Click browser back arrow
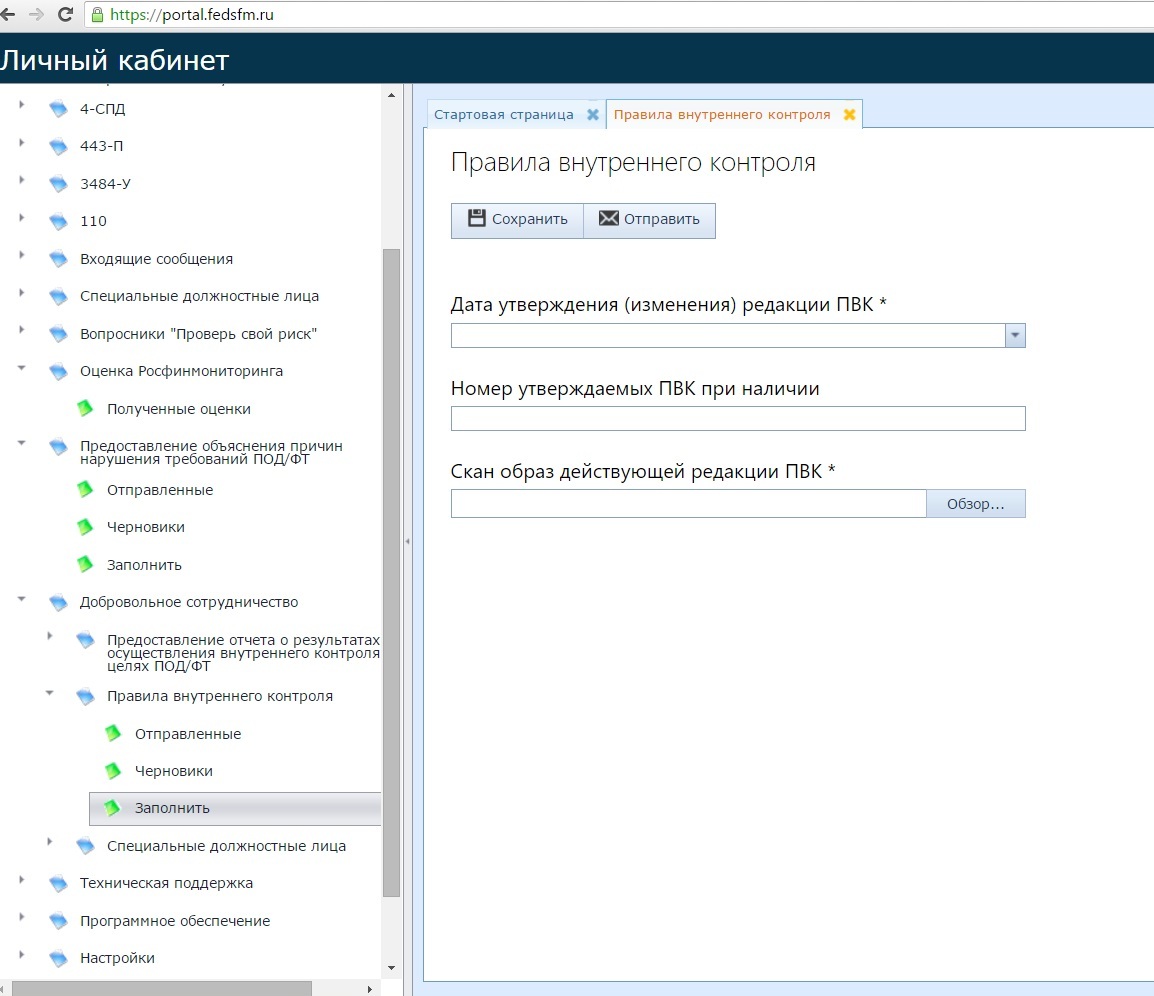The height and width of the screenshot is (996, 1154). click(8, 14)
